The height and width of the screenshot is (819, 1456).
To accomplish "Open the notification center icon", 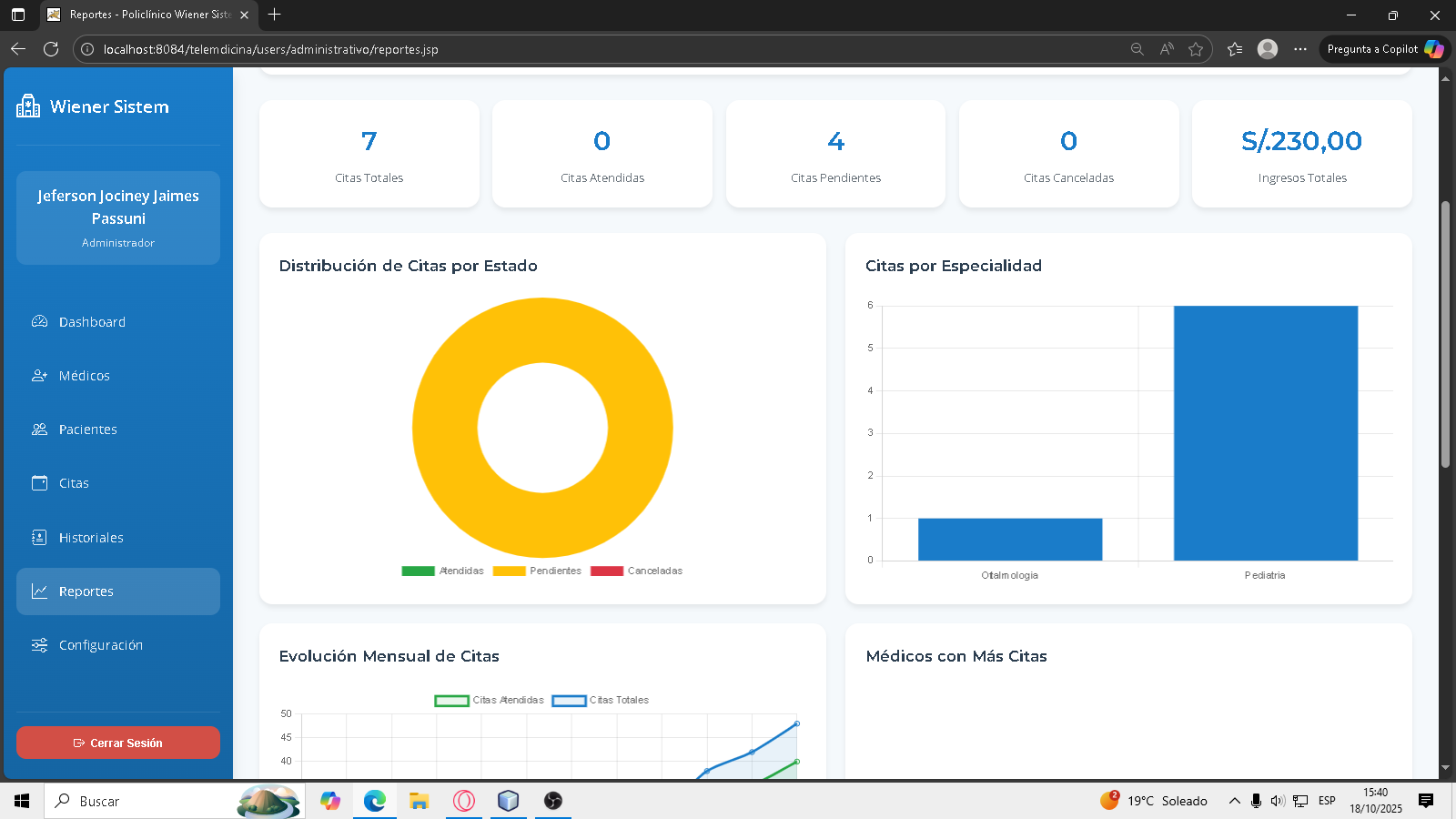I will pyautogui.click(x=1426, y=801).
